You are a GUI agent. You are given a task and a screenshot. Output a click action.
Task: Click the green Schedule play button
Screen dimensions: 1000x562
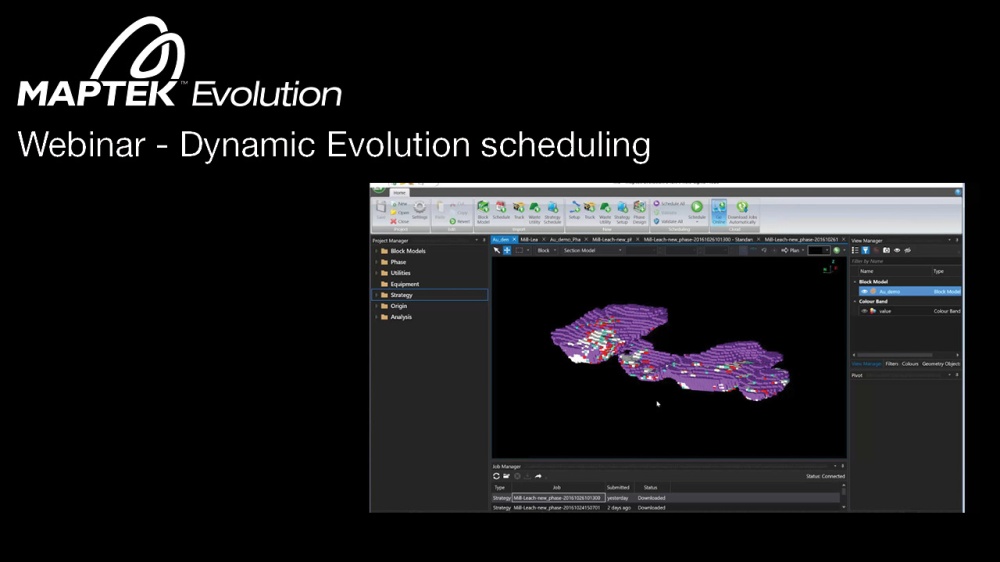click(696, 207)
